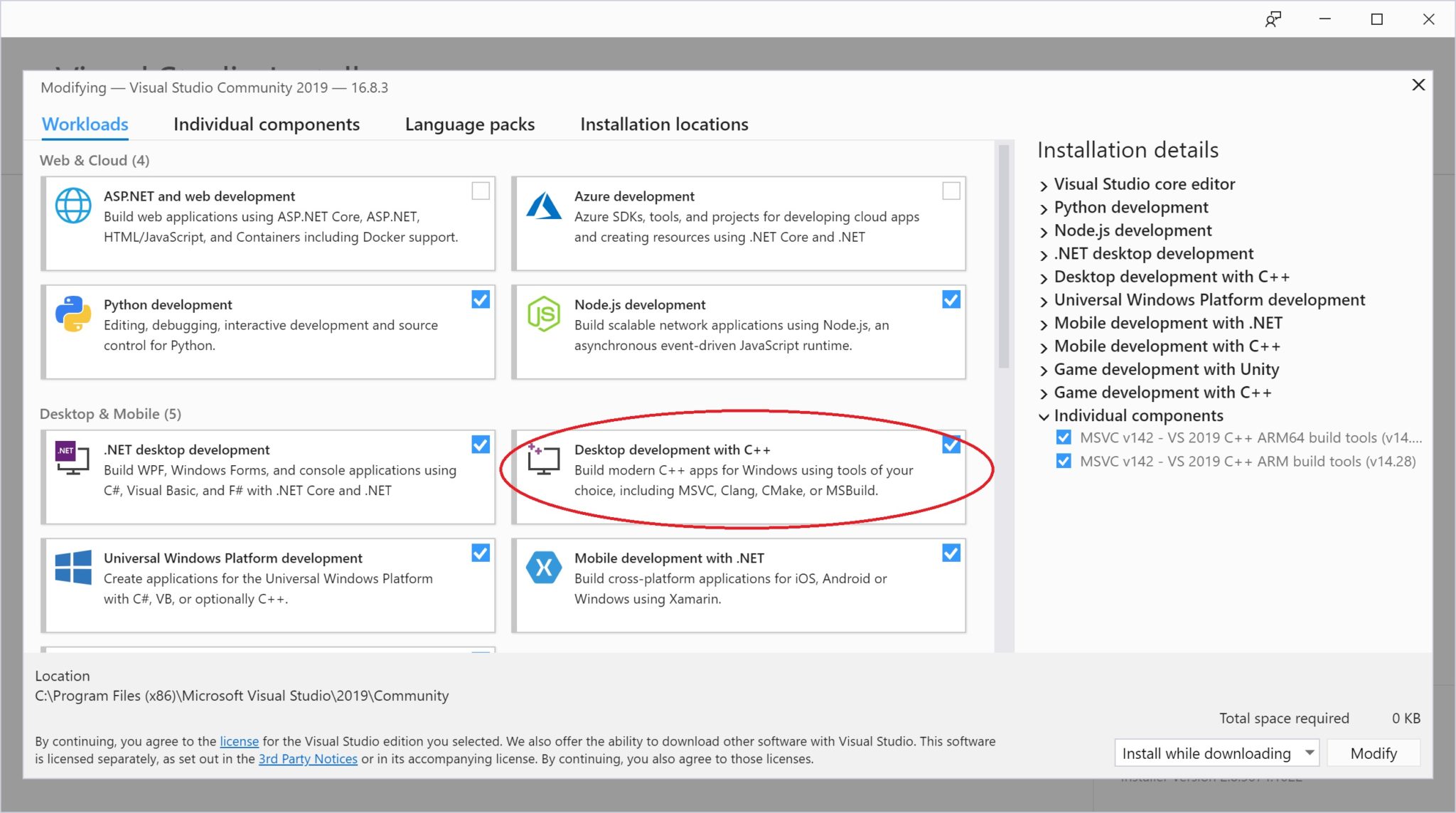Viewport: 1456px width, 813px height.
Task: Uncheck .NET desktop development workload
Action: 481,445
